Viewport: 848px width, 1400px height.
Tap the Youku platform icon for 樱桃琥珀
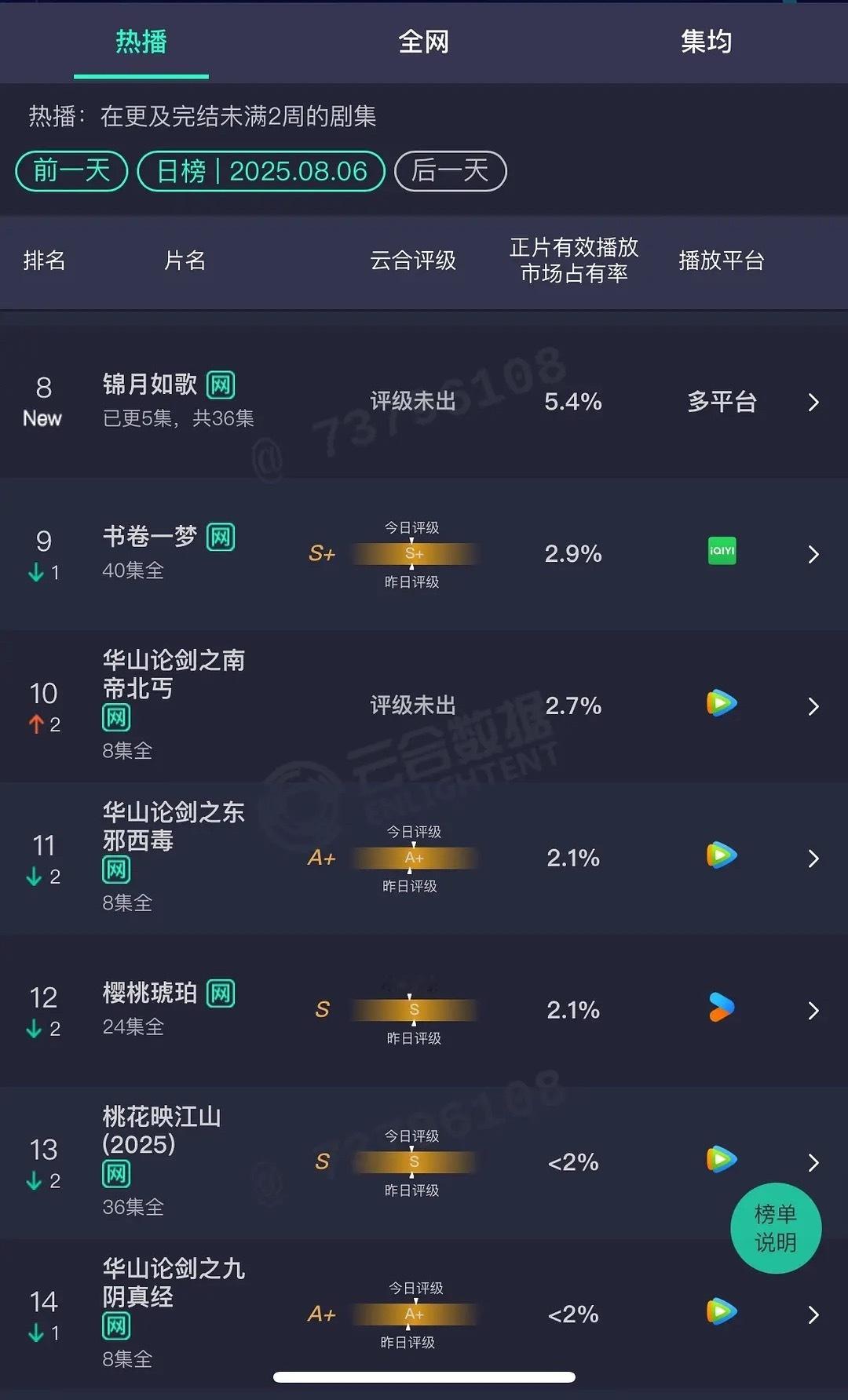pyautogui.click(x=722, y=1007)
